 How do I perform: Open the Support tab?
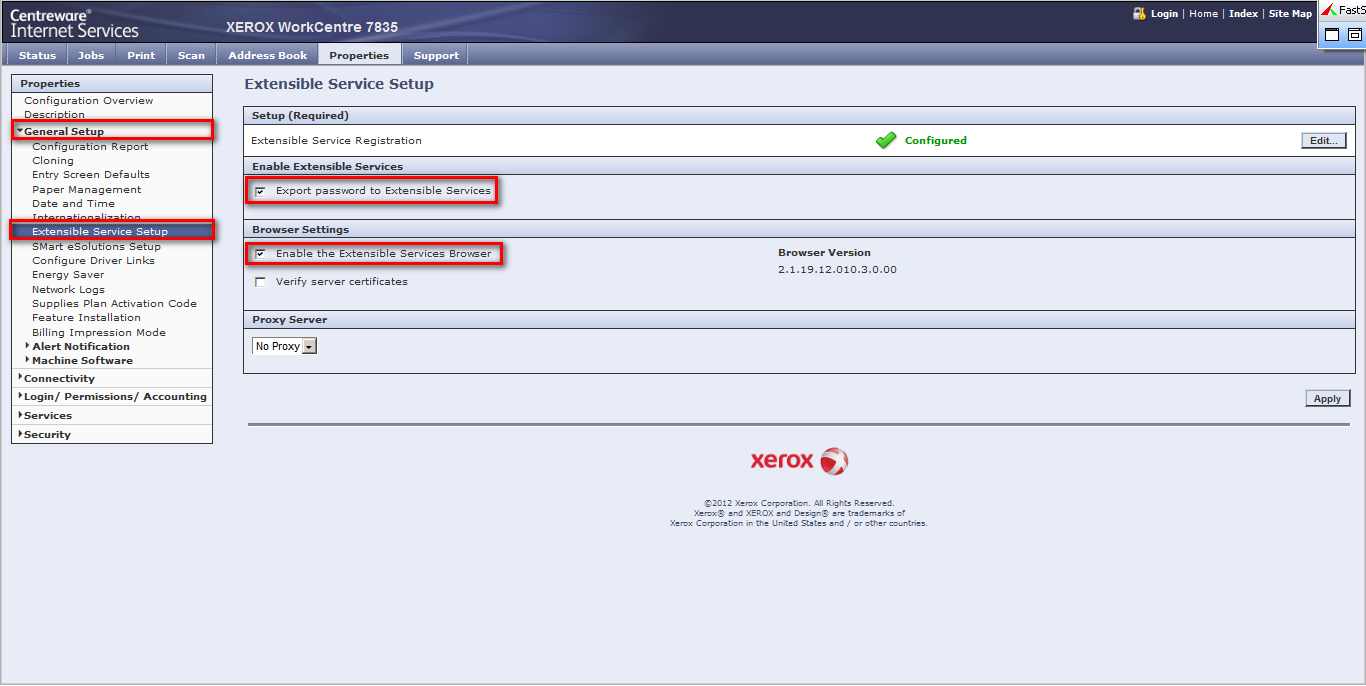pyautogui.click(x=436, y=55)
